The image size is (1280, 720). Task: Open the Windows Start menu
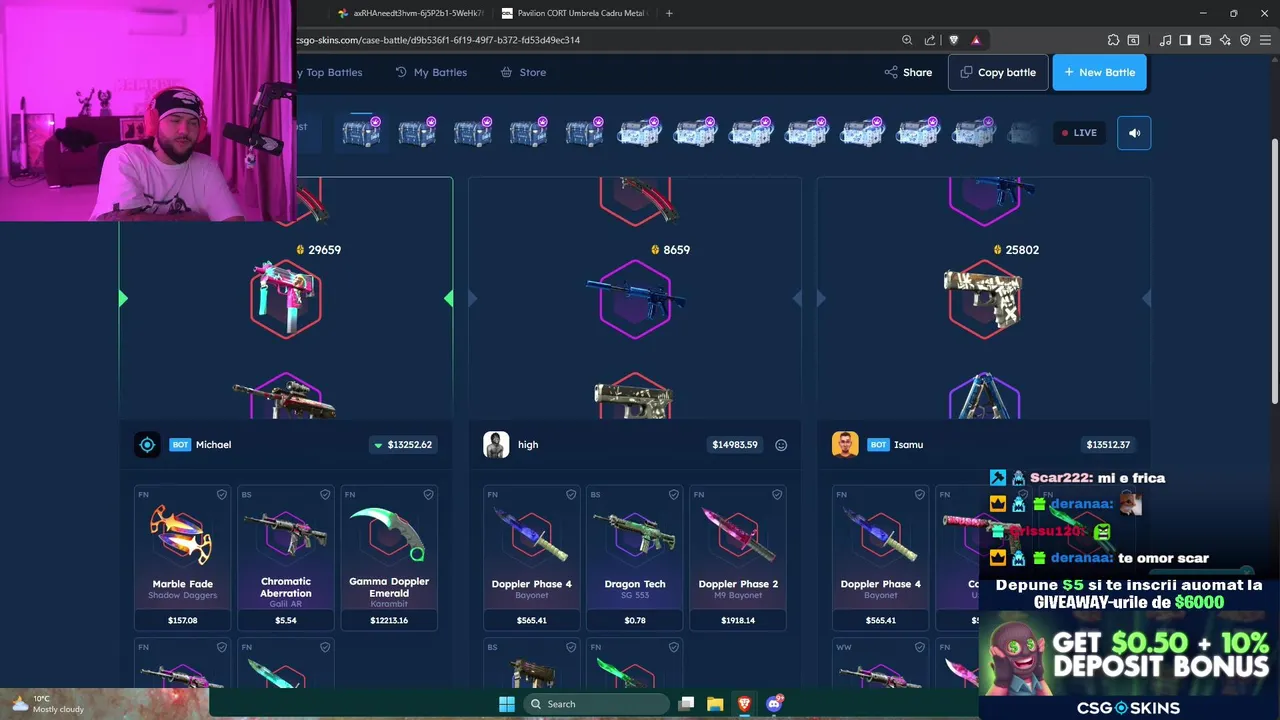coord(507,704)
